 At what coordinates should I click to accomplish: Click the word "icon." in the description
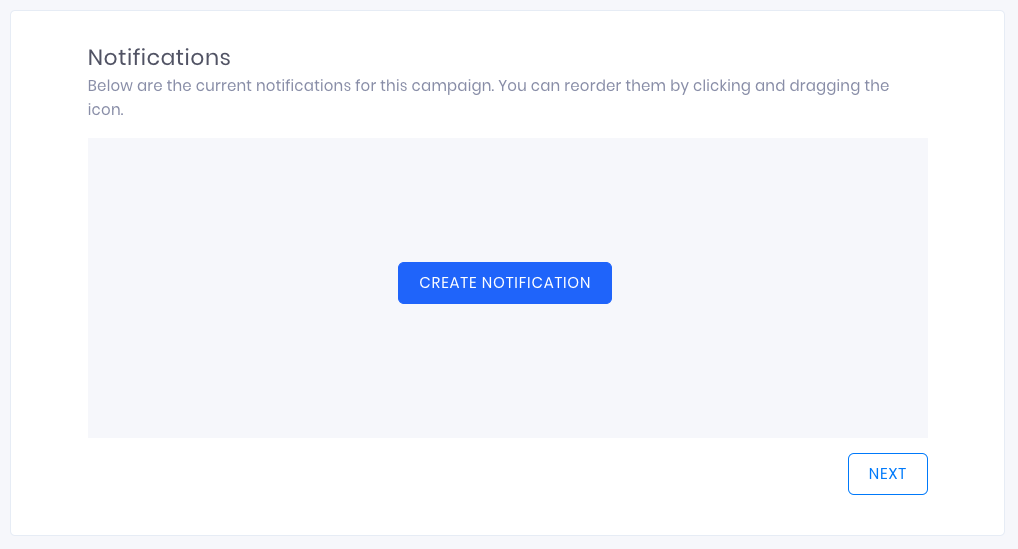pos(105,110)
